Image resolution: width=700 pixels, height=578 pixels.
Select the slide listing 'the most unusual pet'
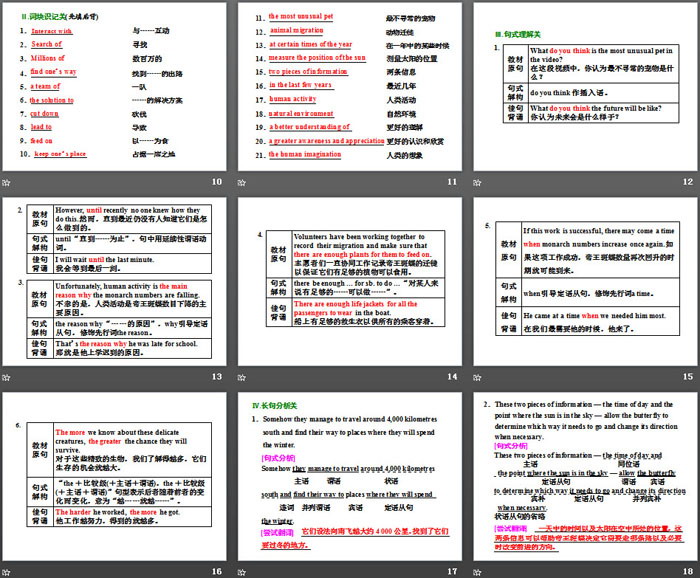[349, 87]
